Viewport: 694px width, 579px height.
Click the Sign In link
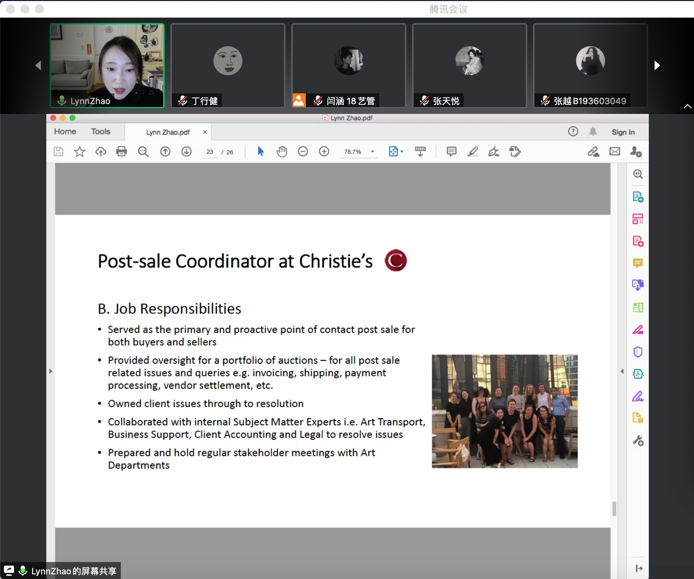[x=623, y=132]
